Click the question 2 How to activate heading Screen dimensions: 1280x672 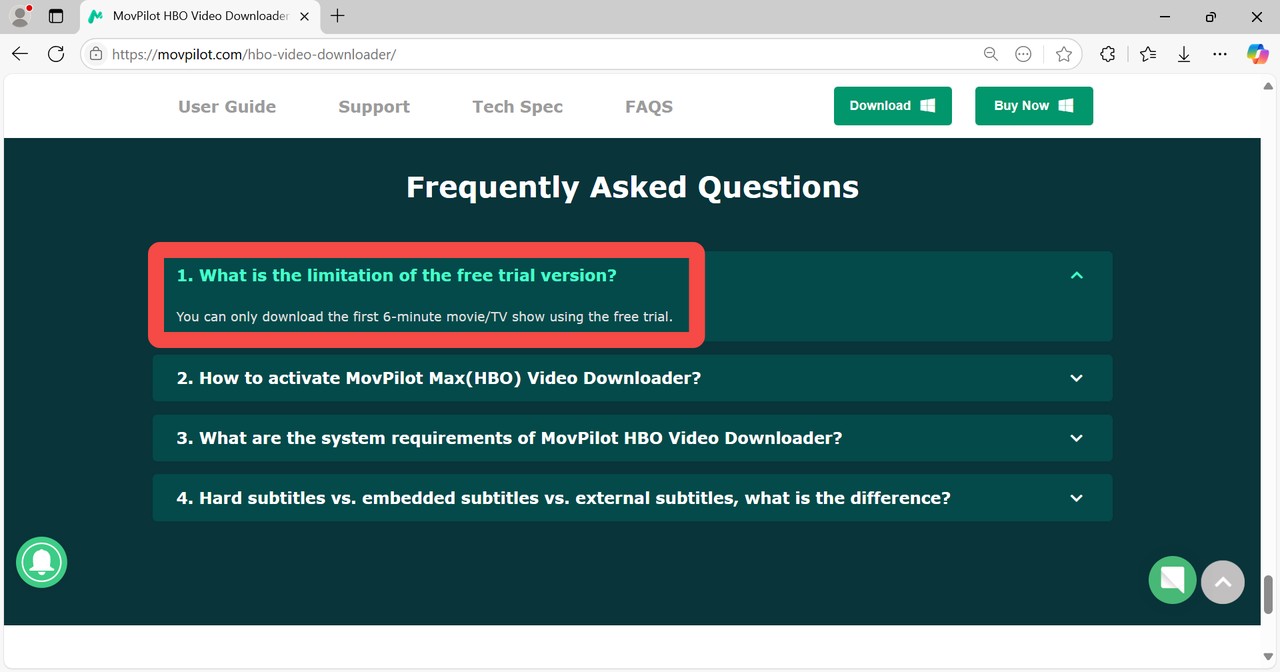(x=439, y=378)
